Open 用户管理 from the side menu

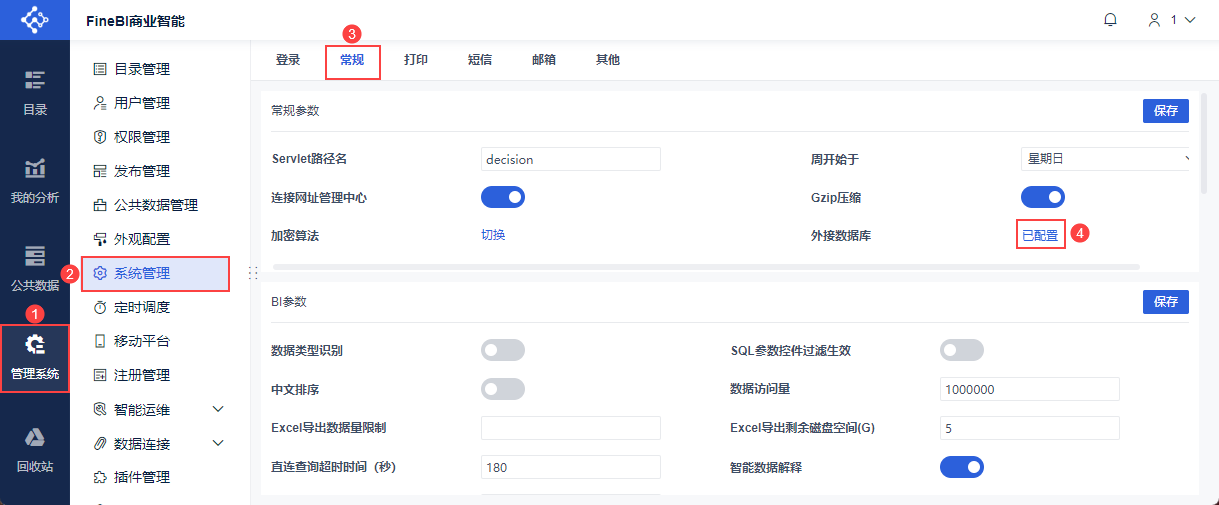pos(141,103)
